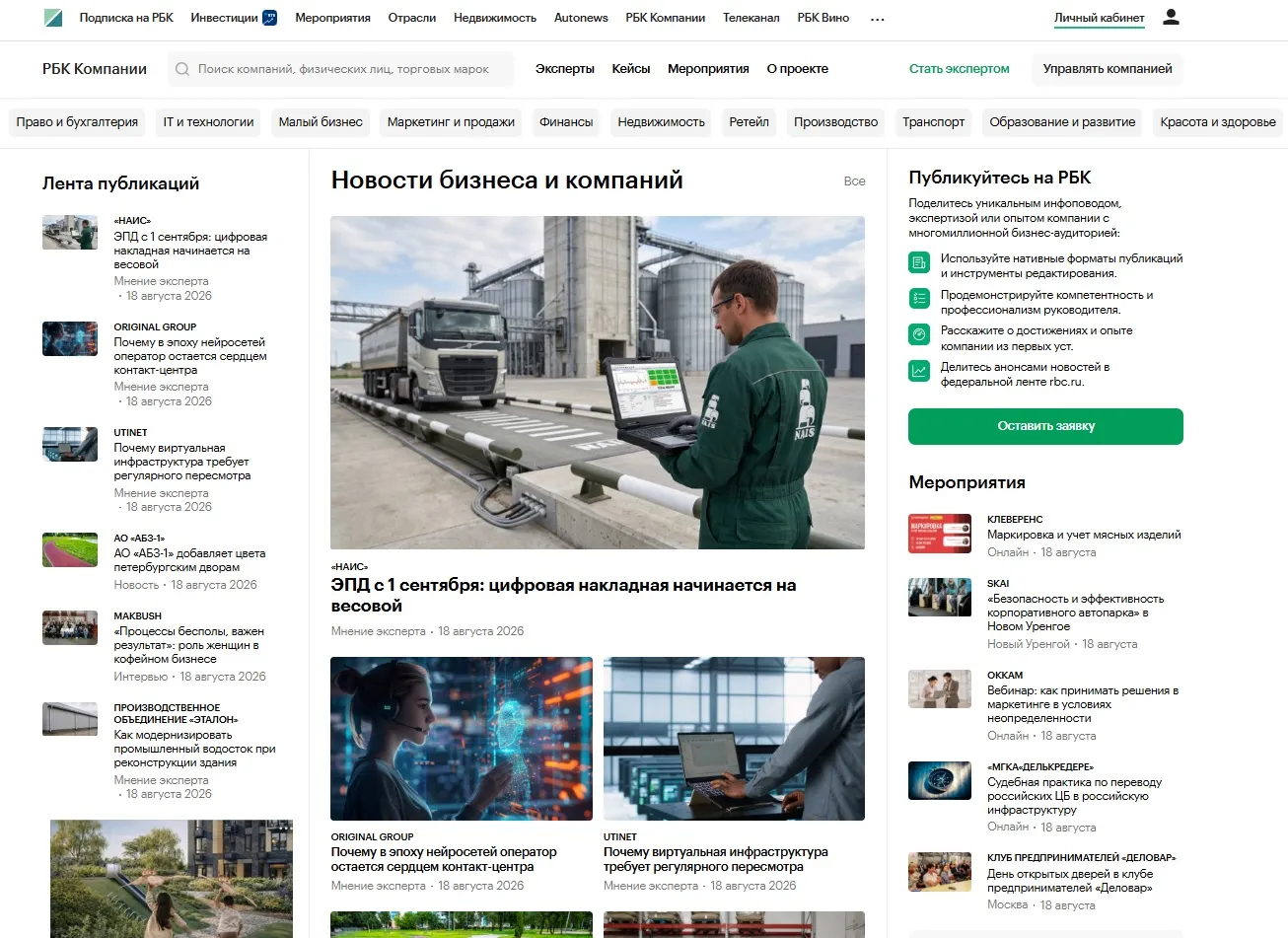
Task: Select Образование и развитие category
Action: pyautogui.click(x=1062, y=122)
